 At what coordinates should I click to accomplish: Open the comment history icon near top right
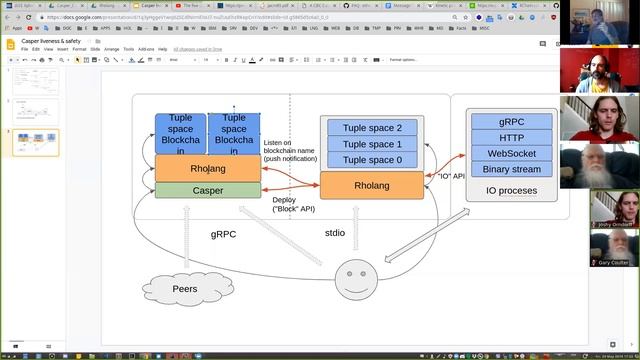tap(542, 44)
